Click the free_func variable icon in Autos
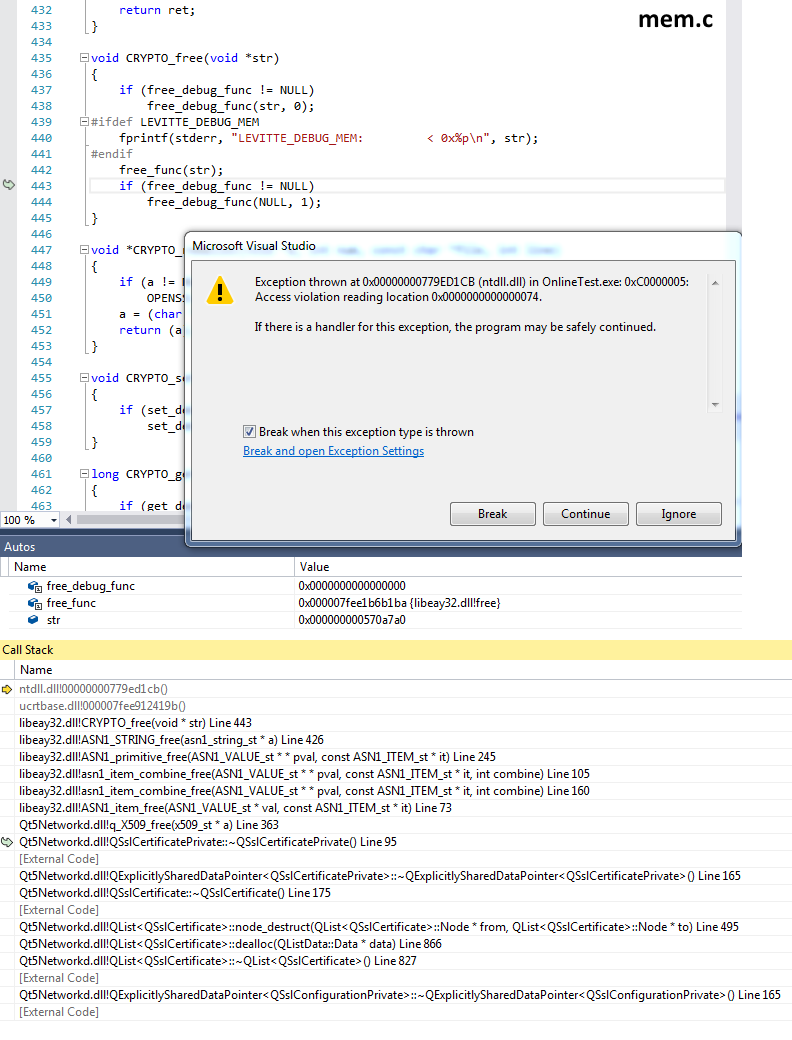 point(34,604)
